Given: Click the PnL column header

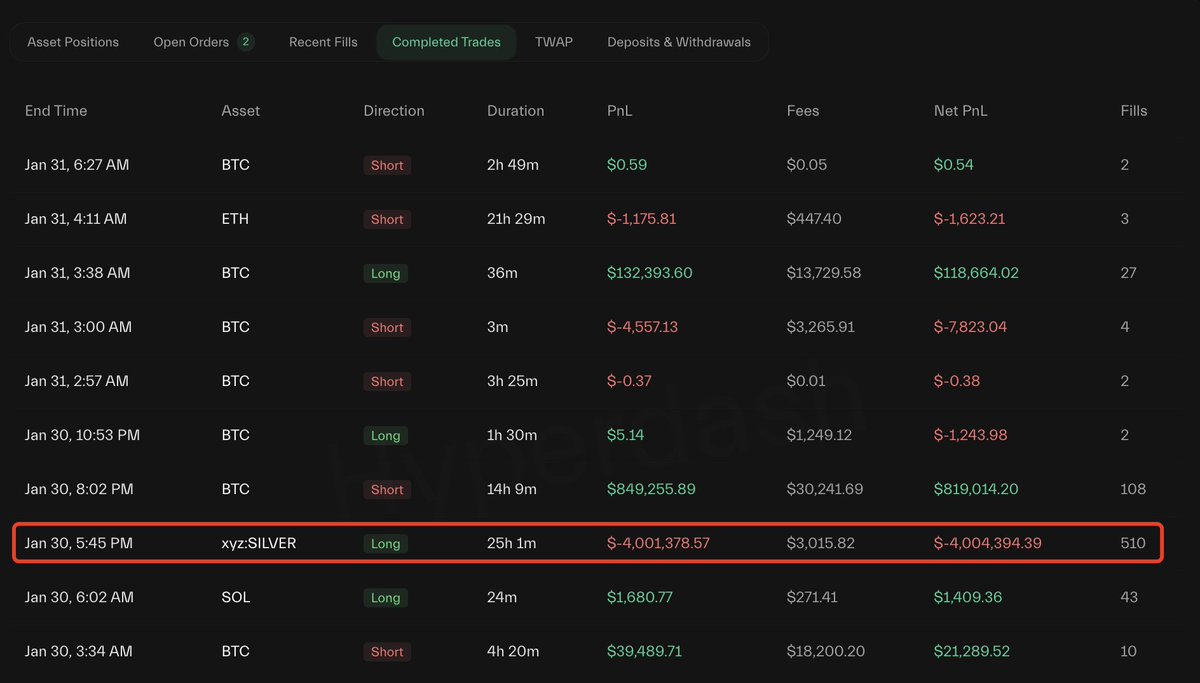Looking at the screenshot, I should point(620,111).
